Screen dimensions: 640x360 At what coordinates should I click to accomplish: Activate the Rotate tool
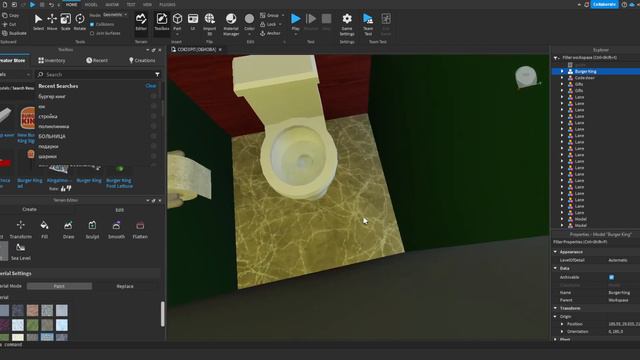tap(80, 22)
